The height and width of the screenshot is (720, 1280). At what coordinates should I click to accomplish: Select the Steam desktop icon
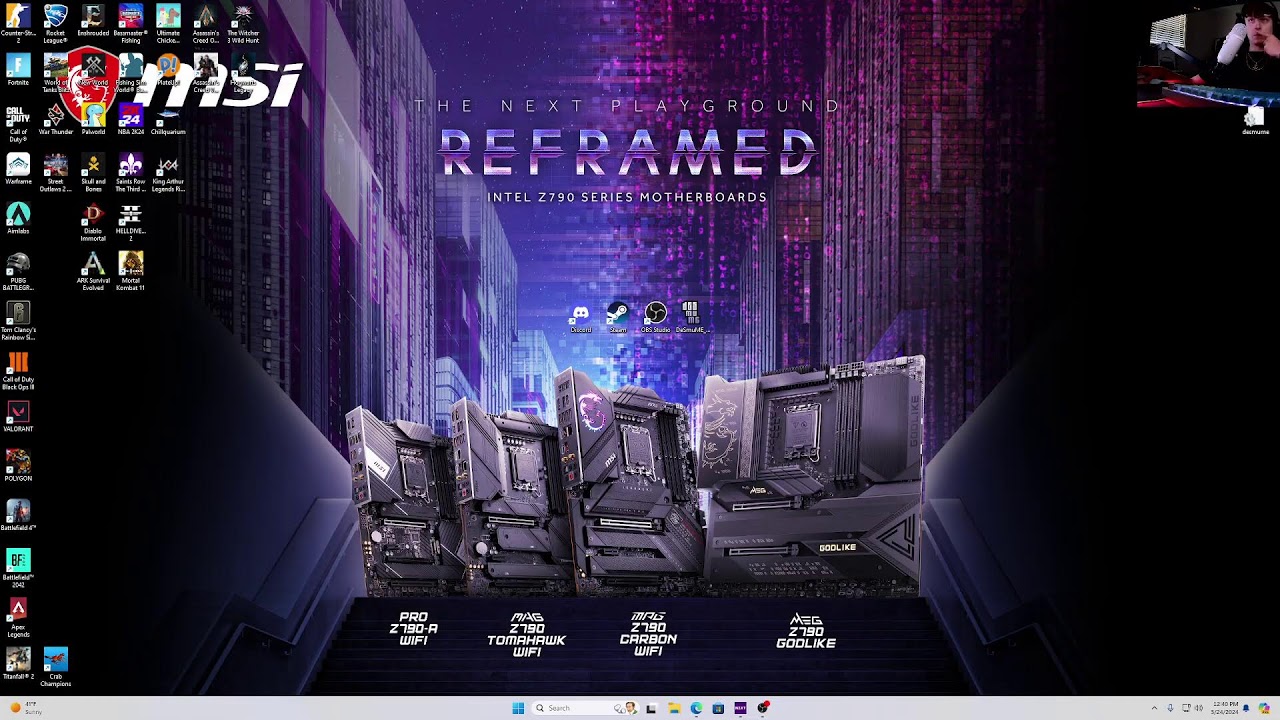pos(618,319)
